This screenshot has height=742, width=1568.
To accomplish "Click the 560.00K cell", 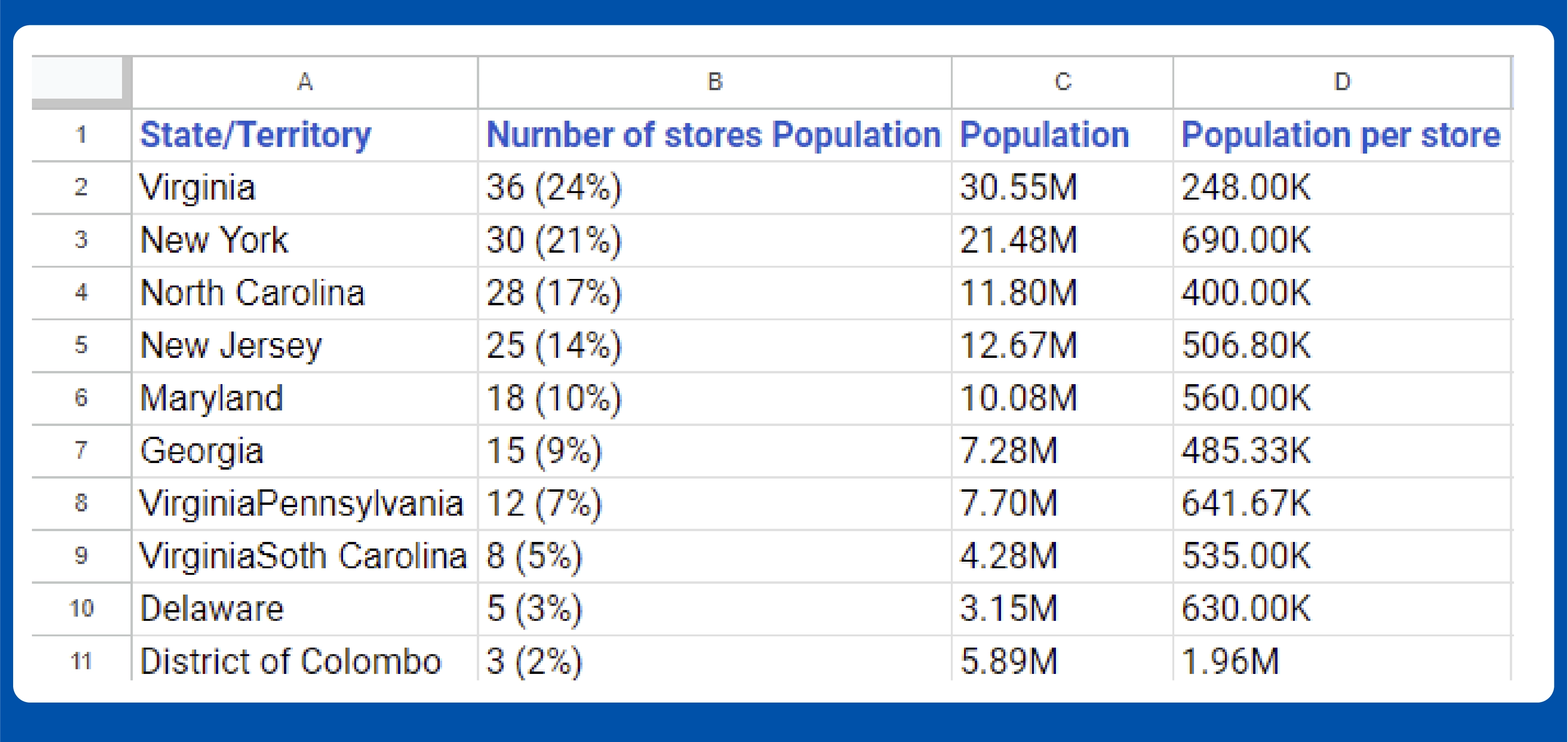I will 1342,398.
